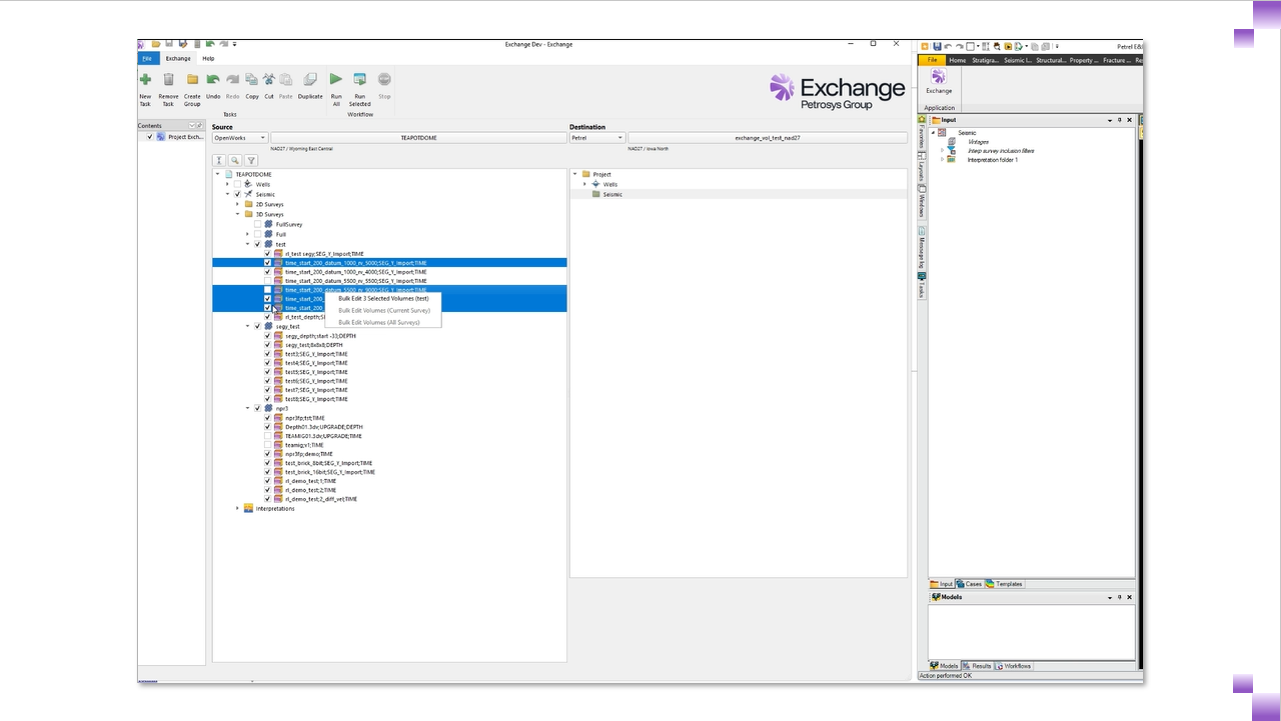Click the Copy icon in the Tasks group
Screen dimensions: 1281x721
(x=253, y=82)
